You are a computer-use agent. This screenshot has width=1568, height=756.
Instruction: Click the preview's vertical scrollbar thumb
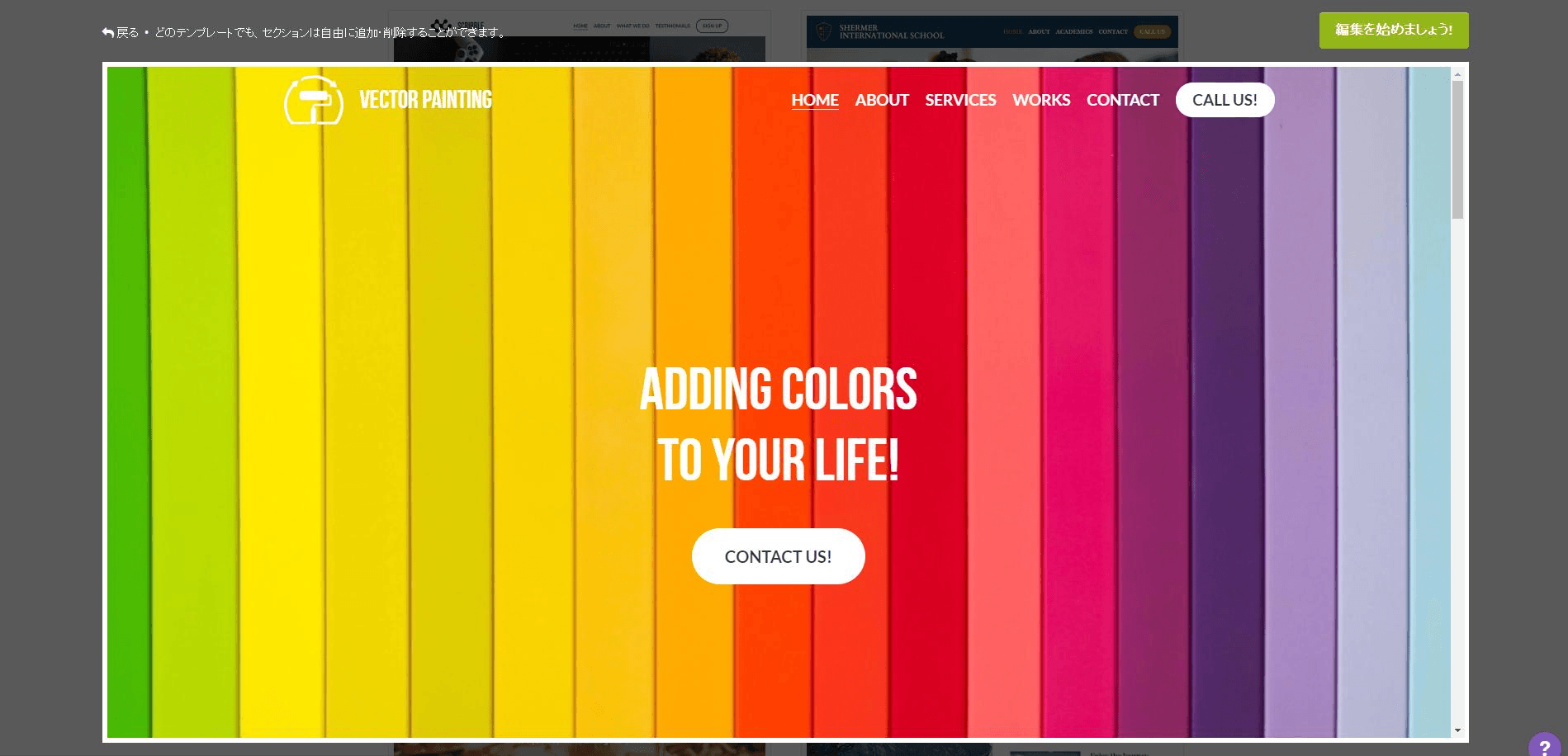tap(1457, 149)
